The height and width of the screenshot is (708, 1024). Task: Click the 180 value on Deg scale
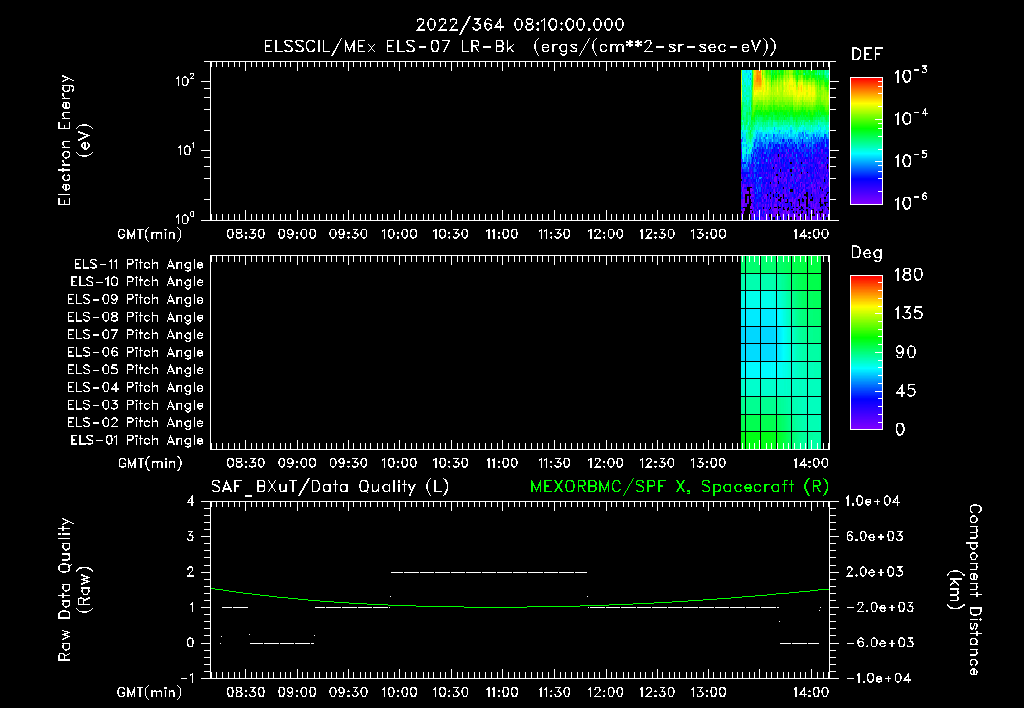(908, 275)
